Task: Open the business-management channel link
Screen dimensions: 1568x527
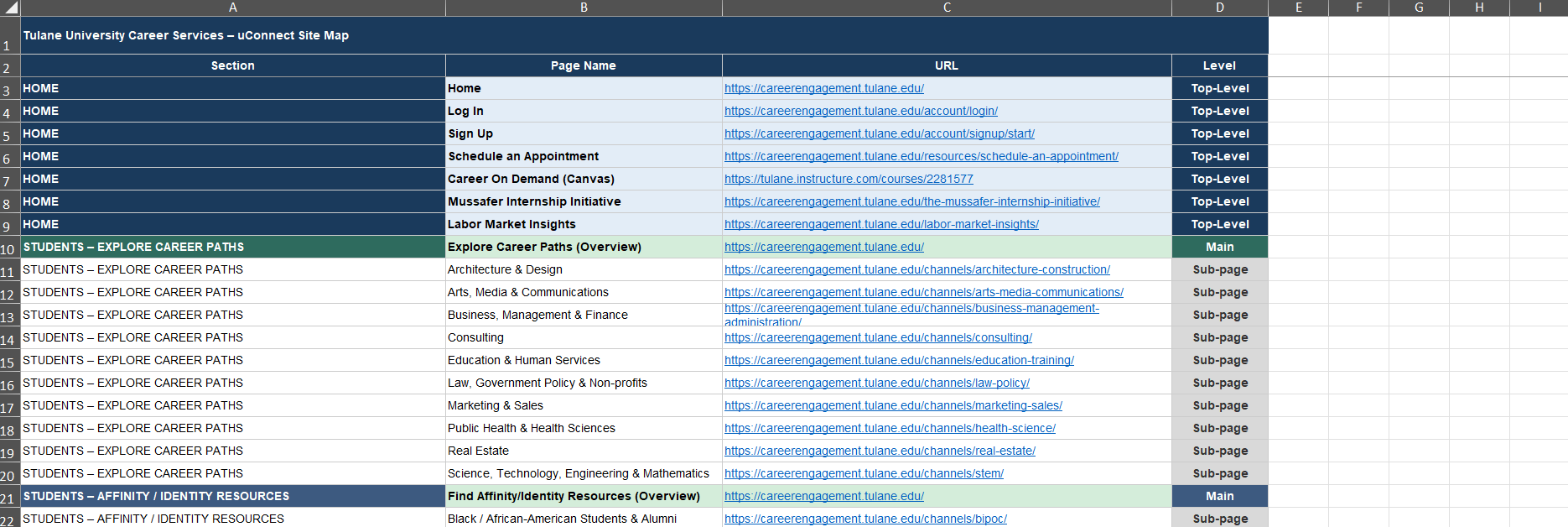Action: tap(911, 315)
